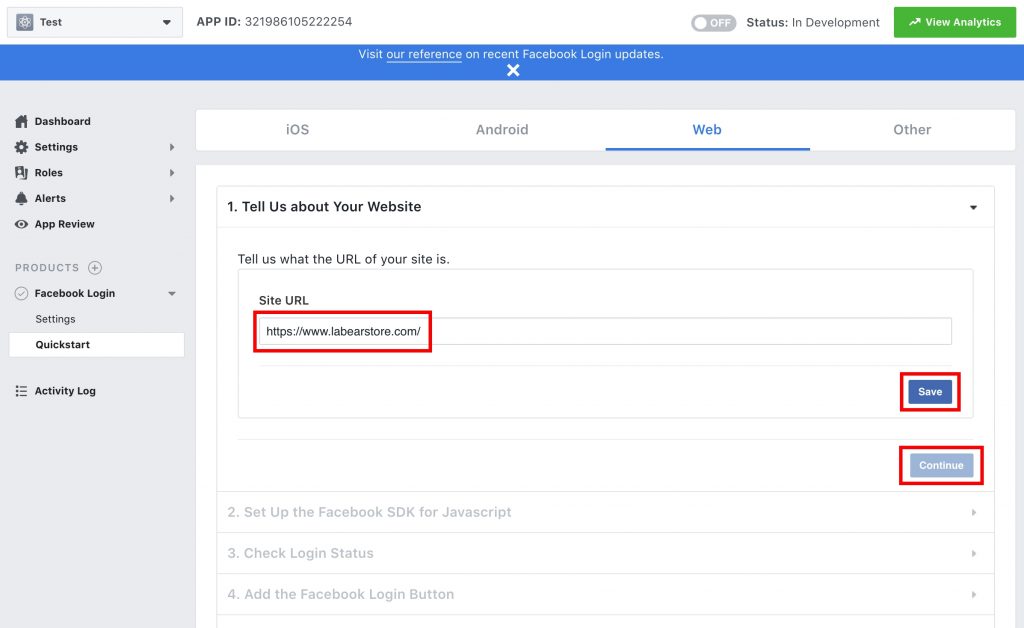The width and height of the screenshot is (1024, 628).
Task: Click the Roles icon in sidebar
Action: coord(22,172)
